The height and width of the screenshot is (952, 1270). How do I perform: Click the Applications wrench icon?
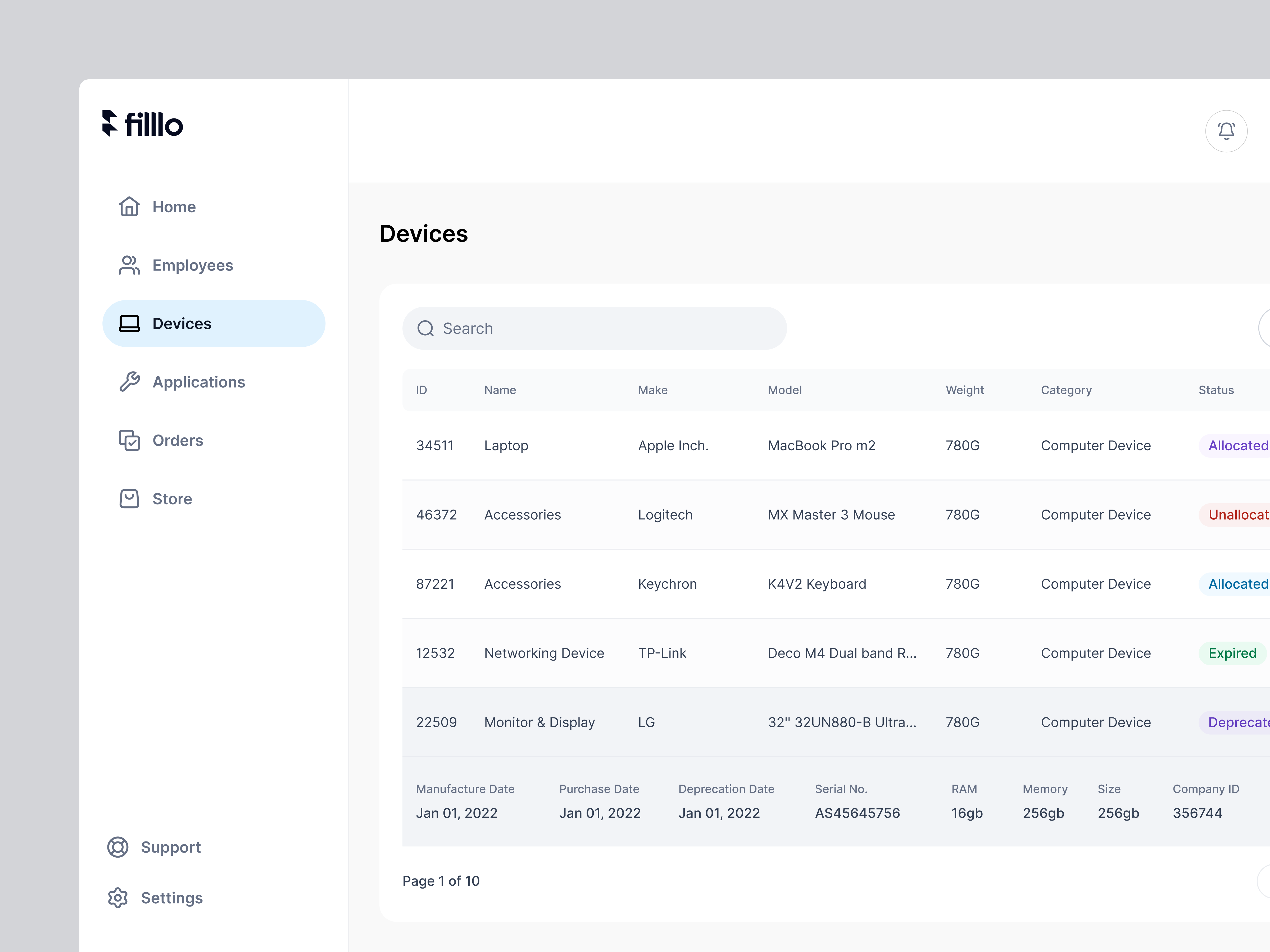pyautogui.click(x=129, y=382)
